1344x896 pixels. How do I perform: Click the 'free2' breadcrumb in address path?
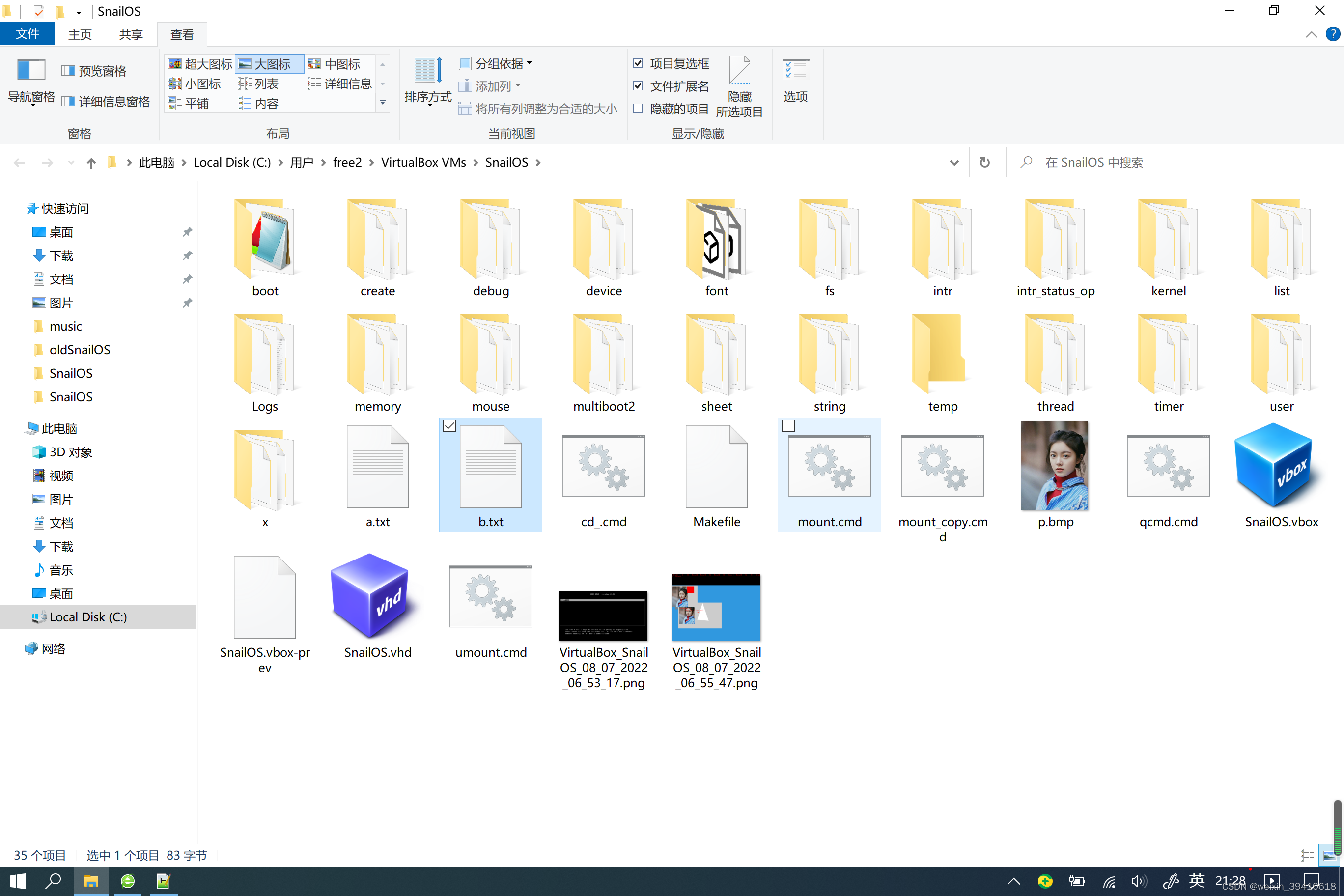point(347,162)
